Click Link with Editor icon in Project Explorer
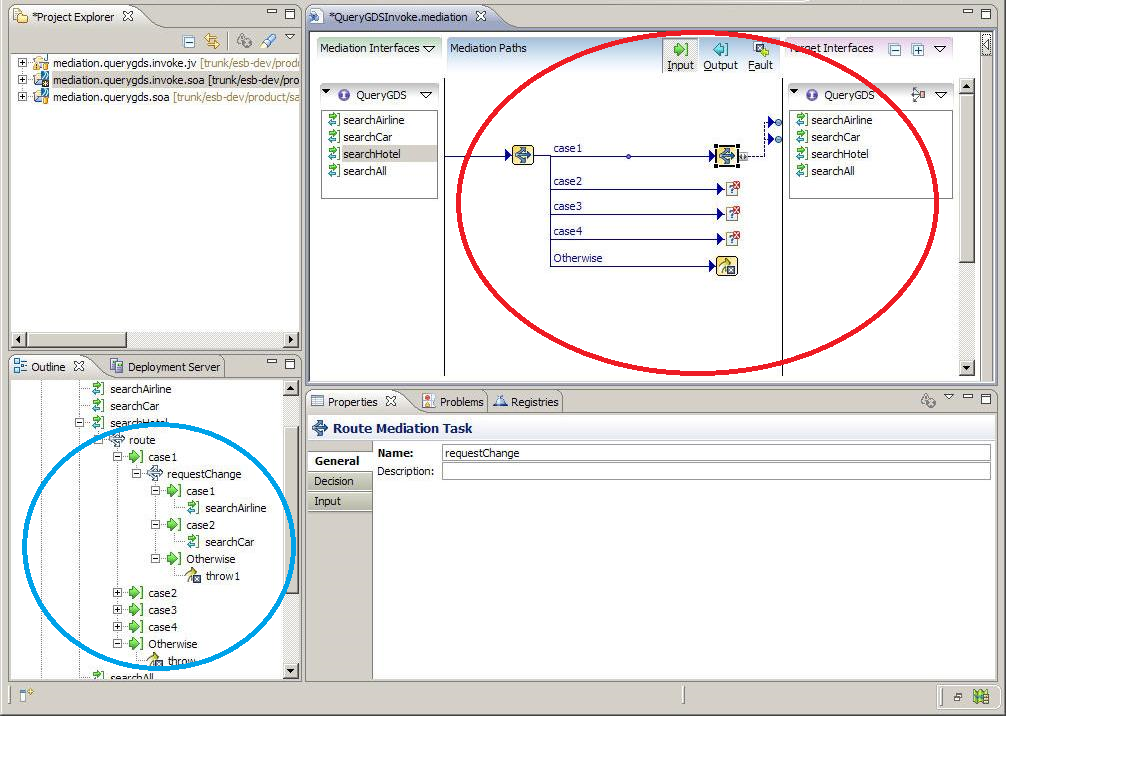Screen dimensions: 1129x782 (x=211, y=41)
